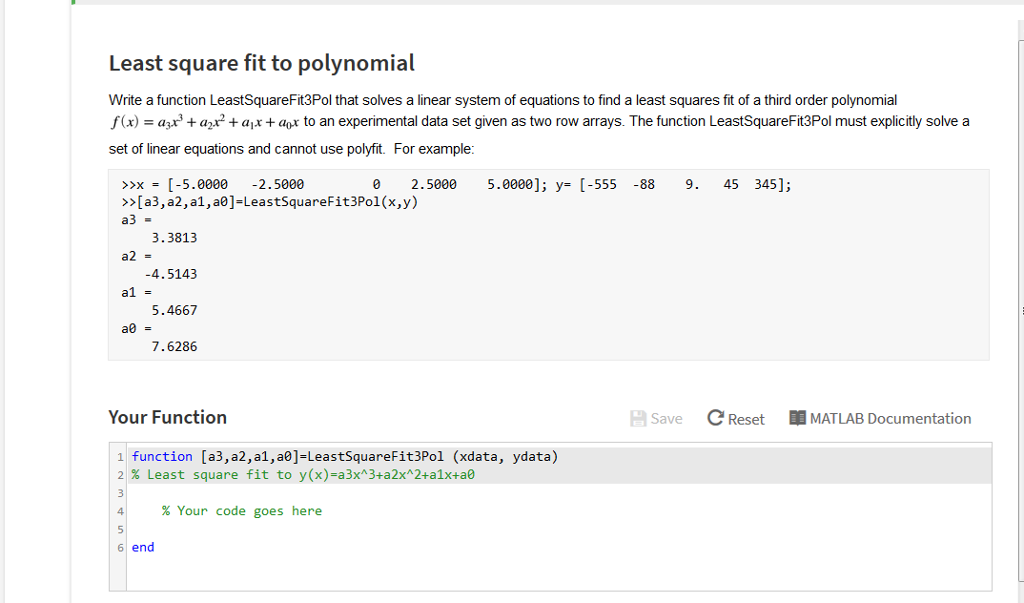Click the 'Least square fit to polynomial' title

[x=261, y=63]
